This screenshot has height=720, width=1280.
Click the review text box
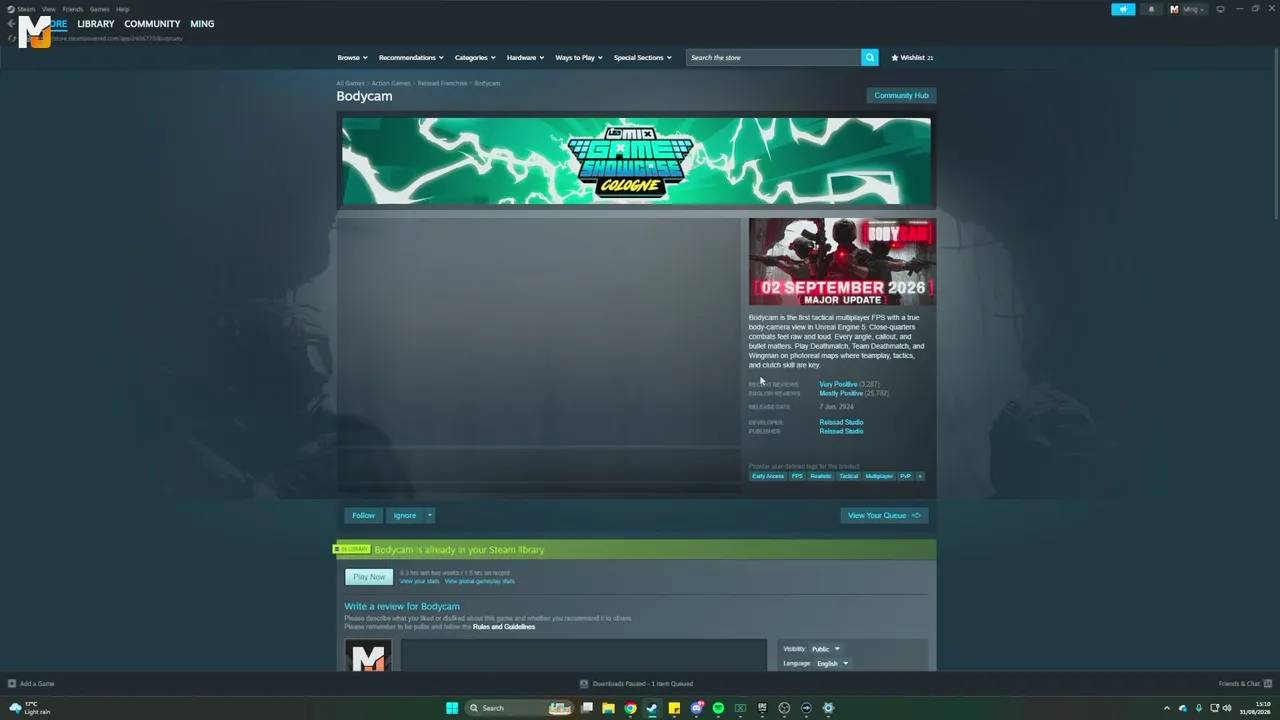(583, 655)
